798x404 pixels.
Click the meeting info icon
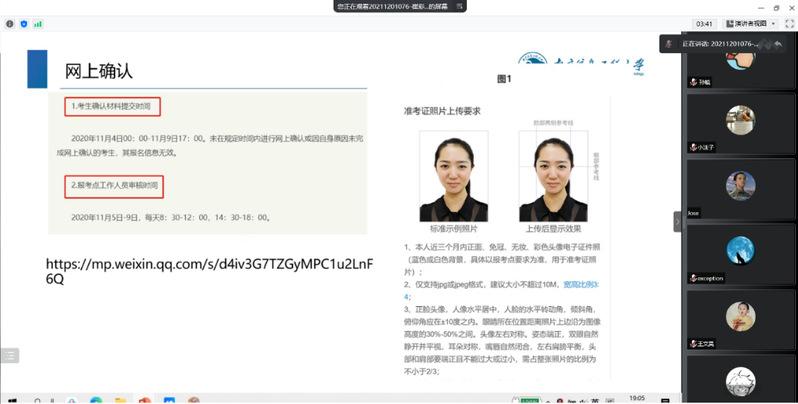tap(10, 23)
